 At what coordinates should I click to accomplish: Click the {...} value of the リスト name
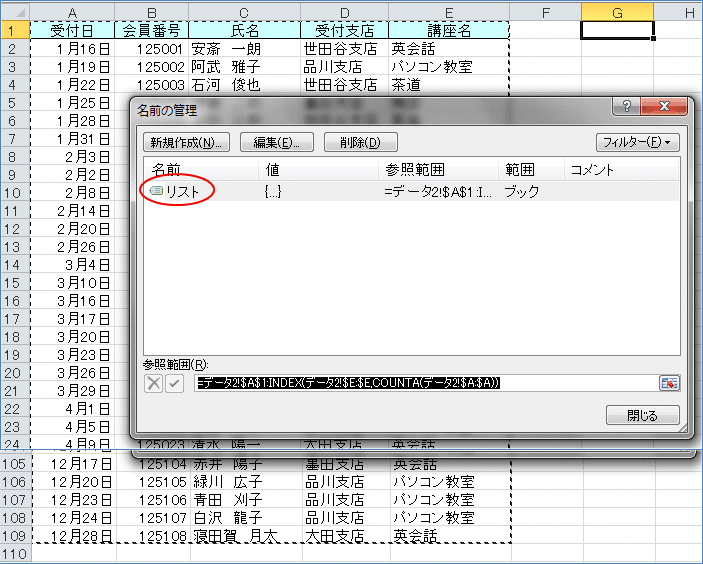point(273,191)
